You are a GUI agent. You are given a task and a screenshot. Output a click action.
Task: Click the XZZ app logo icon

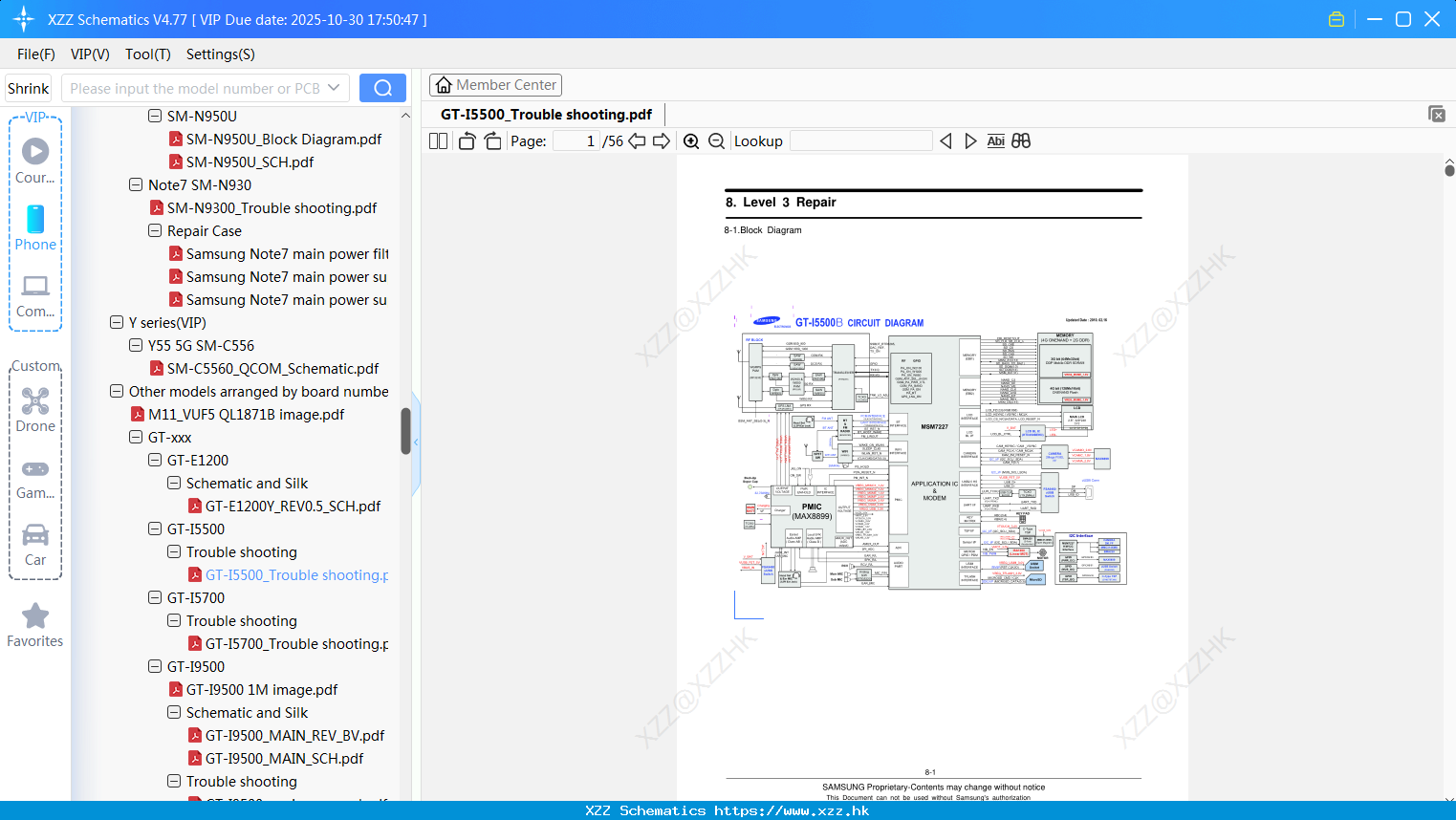click(x=24, y=19)
